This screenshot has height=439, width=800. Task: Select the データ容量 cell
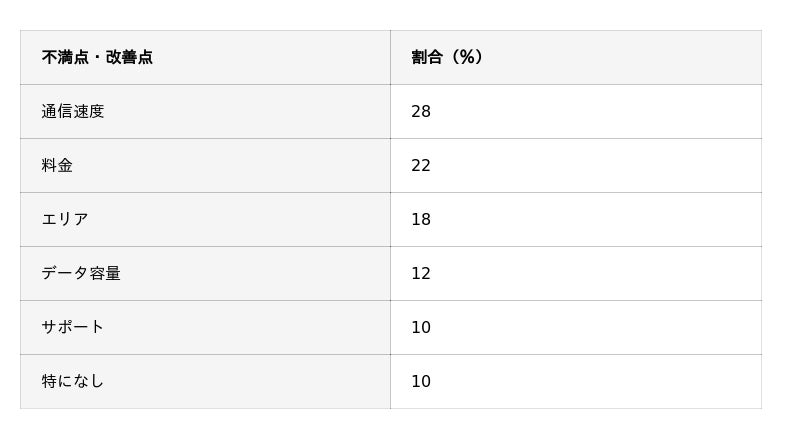pyautogui.click(x=81, y=273)
